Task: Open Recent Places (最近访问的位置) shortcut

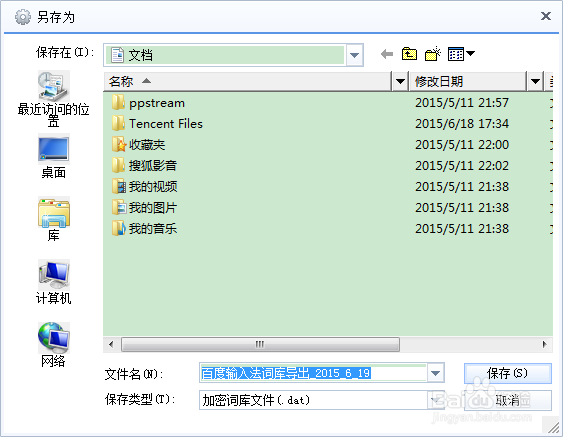Action: (x=53, y=99)
